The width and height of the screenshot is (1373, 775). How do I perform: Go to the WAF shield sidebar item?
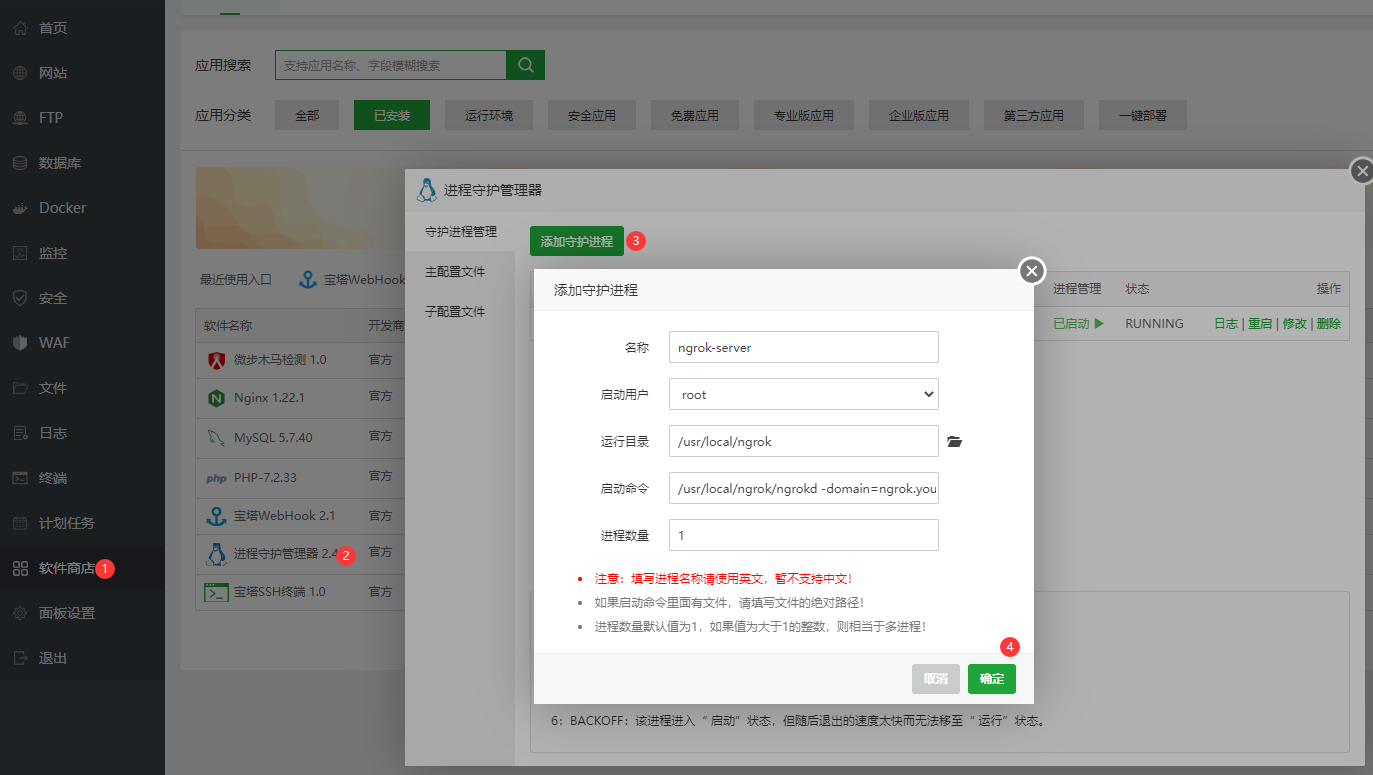click(54, 343)
